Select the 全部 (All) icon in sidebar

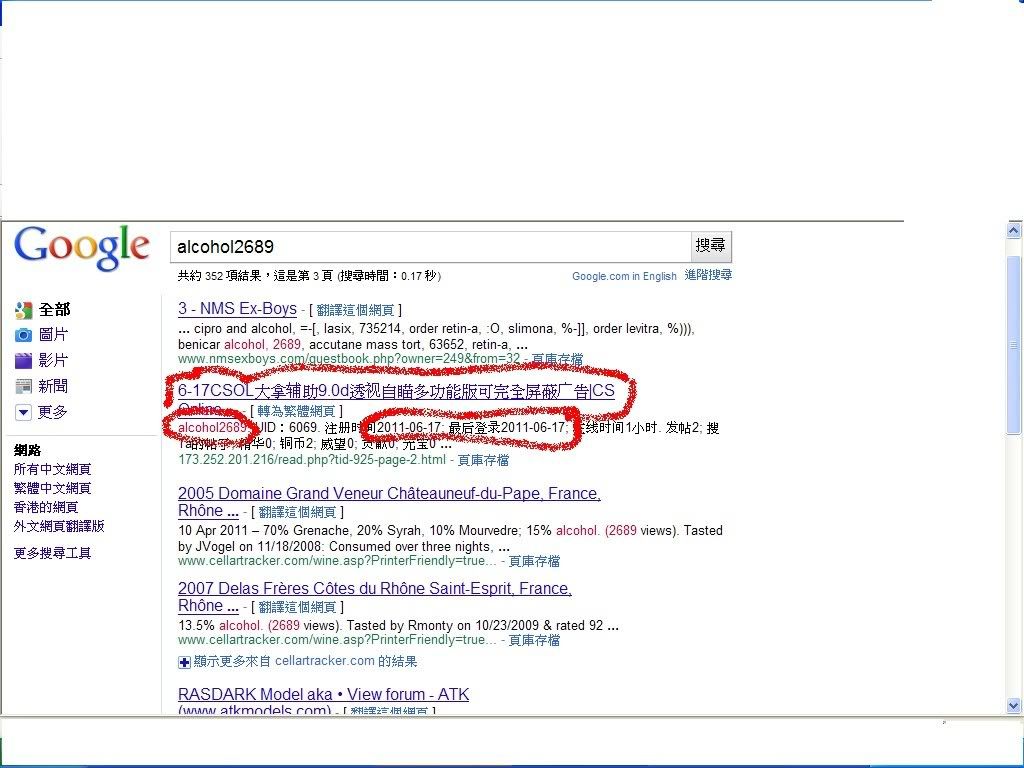24,310
